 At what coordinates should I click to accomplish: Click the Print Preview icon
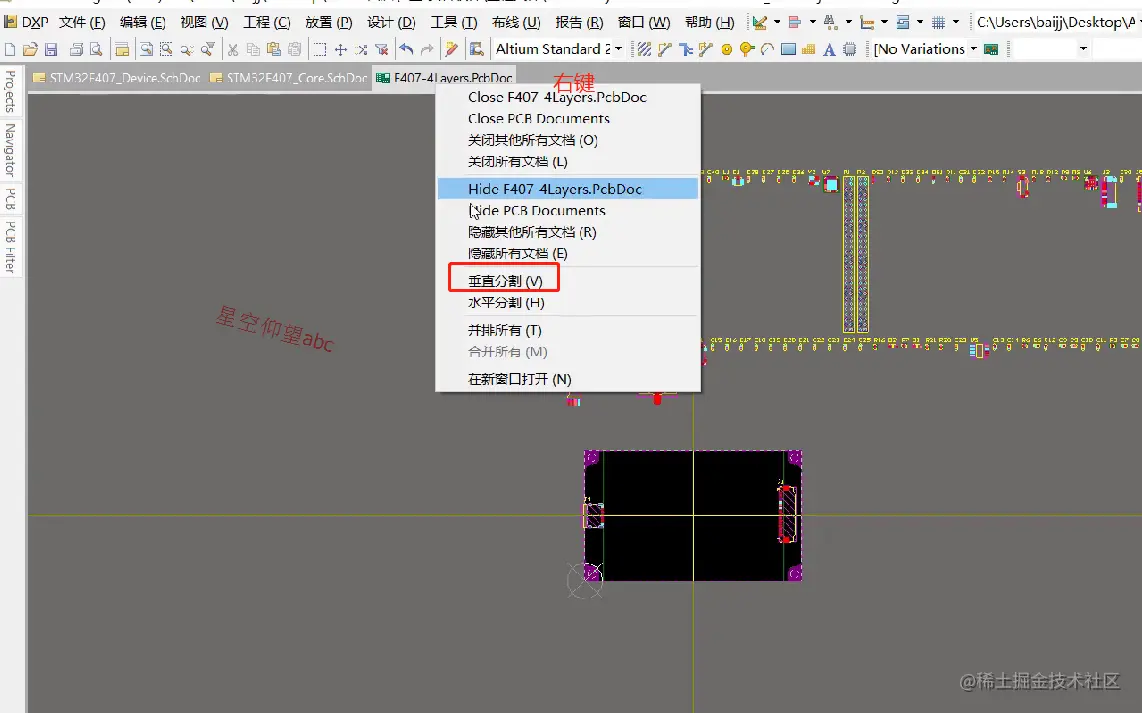[95, 50]
